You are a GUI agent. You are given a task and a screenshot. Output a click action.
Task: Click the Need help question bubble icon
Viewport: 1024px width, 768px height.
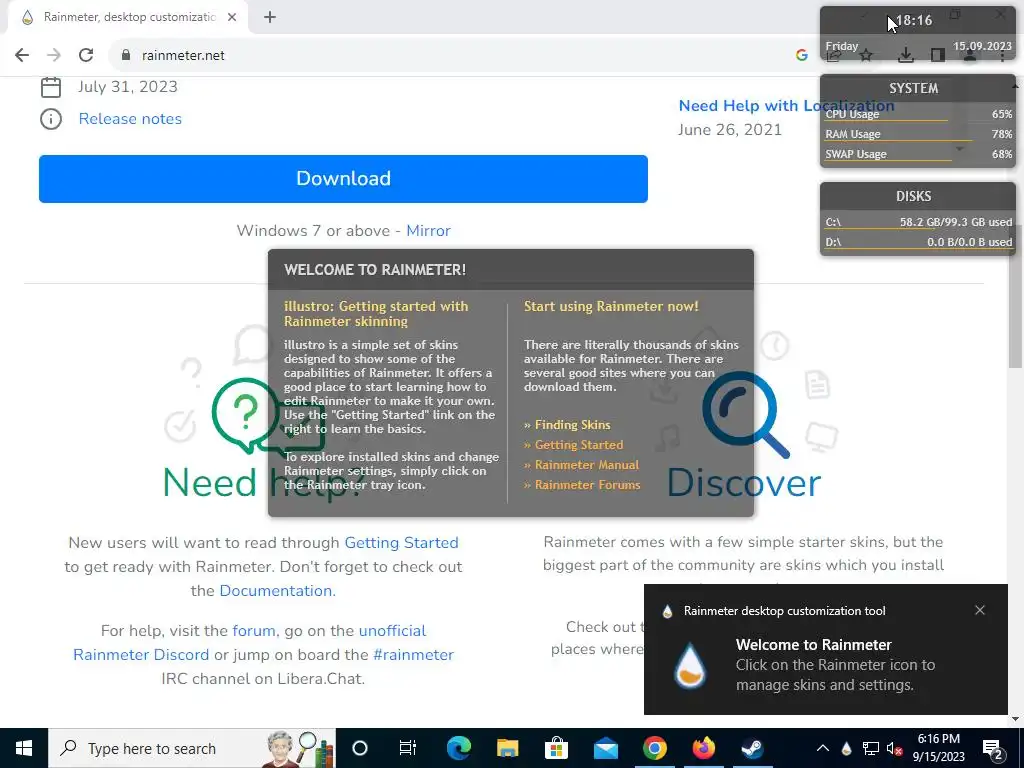pos(245,414)
